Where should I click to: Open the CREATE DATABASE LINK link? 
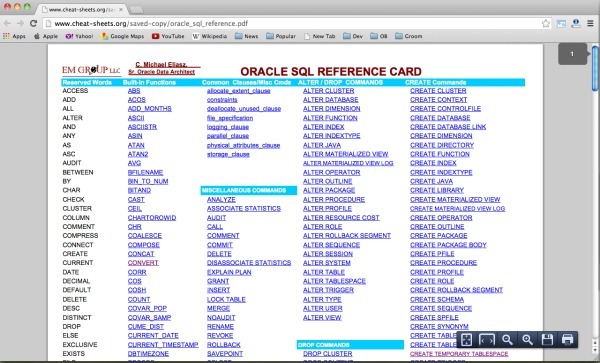448,127
